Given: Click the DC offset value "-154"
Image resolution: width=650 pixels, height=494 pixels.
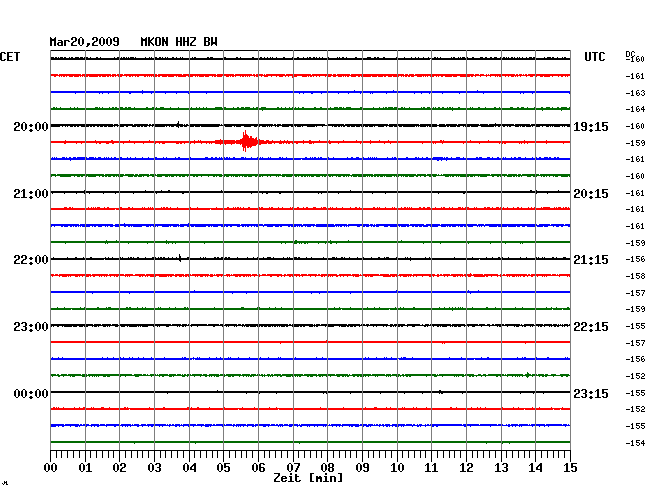Looking at the screenshot, I should (x=635, y=443).
